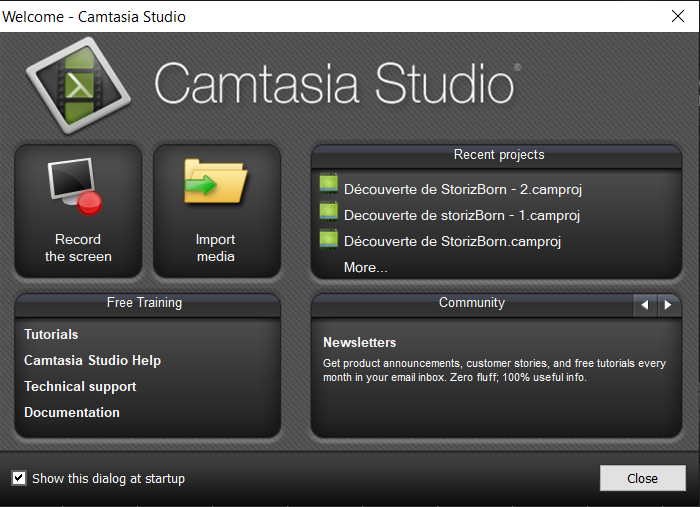Click the Close button
The width and height of the screenshot is (700, 507).
[x=642, y=478]
